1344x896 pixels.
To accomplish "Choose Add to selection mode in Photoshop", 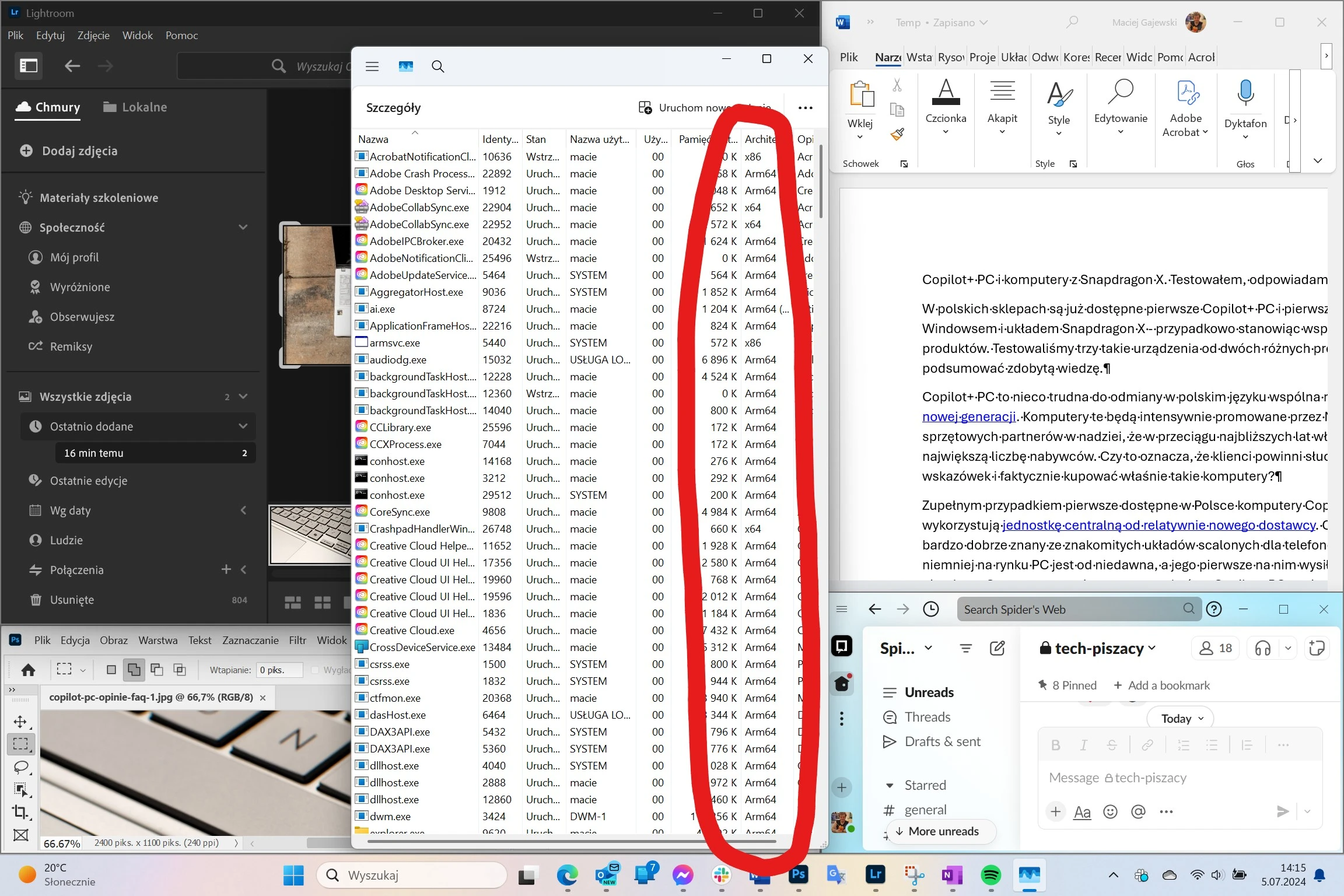I will pos(134,670).
